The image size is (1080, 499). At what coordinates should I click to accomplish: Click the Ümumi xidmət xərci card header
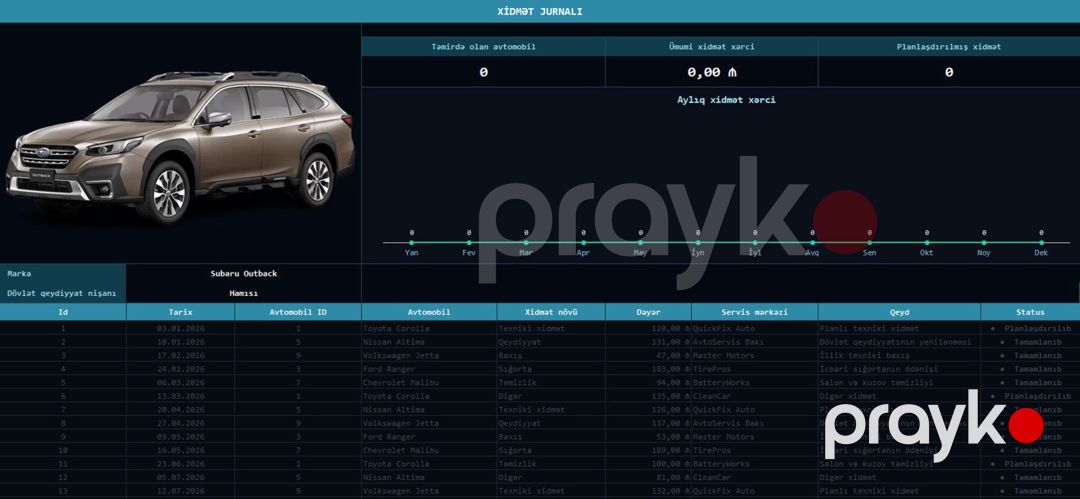(x=712, y=47)
